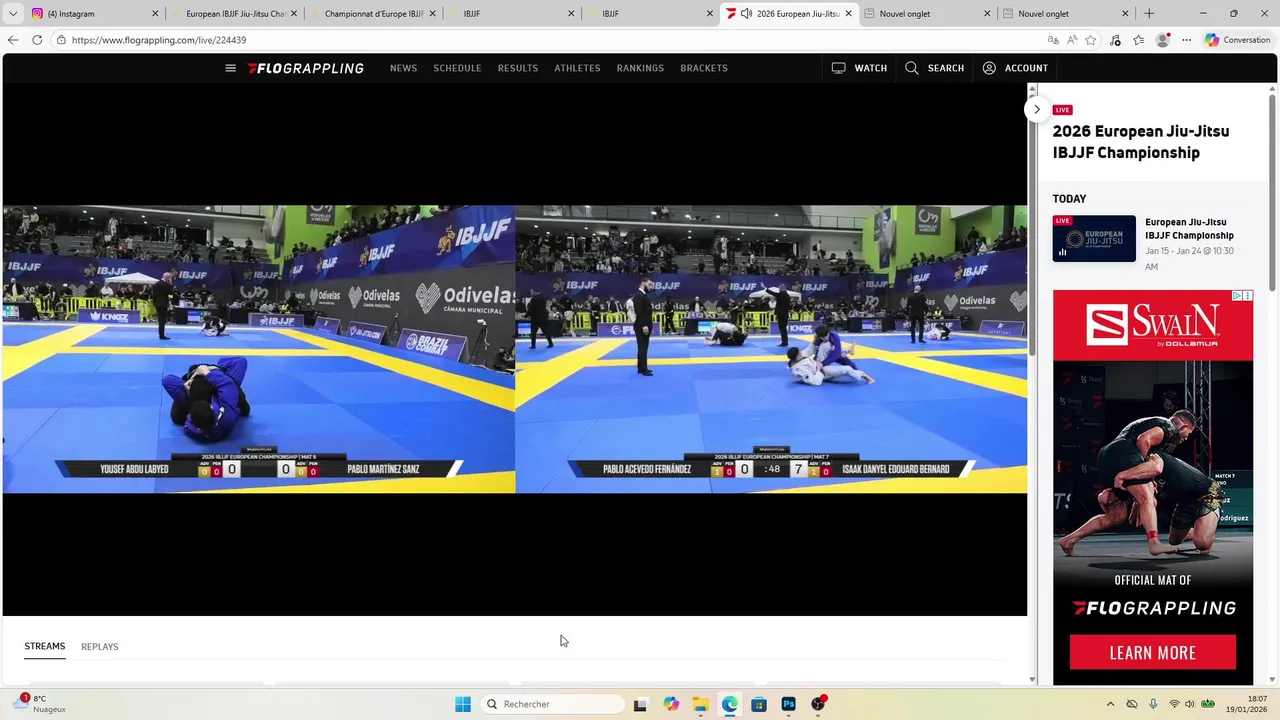Expand hidden system tray icons

point(1110,704)
